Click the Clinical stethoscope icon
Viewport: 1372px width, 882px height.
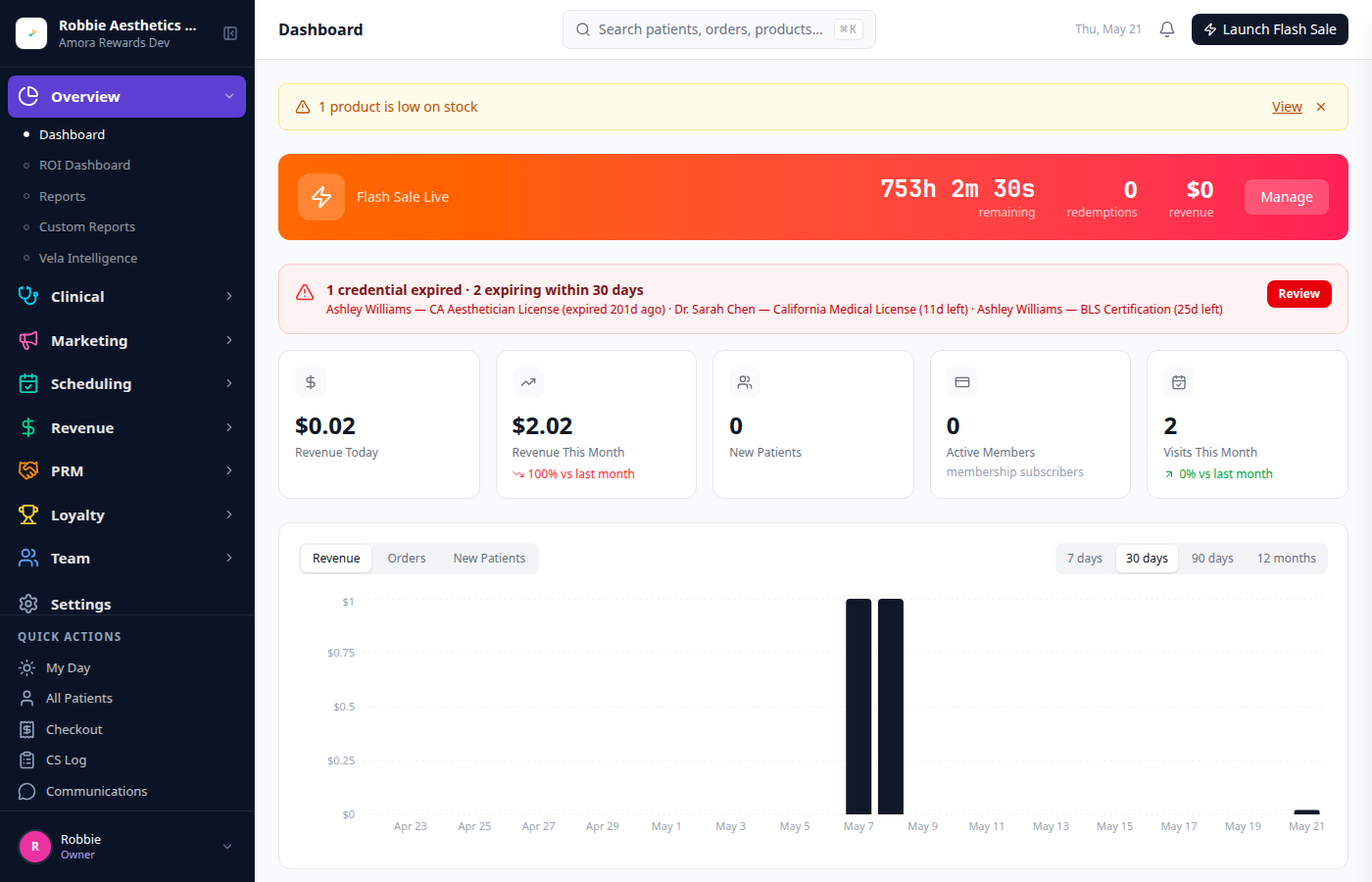tap(28, 296)
